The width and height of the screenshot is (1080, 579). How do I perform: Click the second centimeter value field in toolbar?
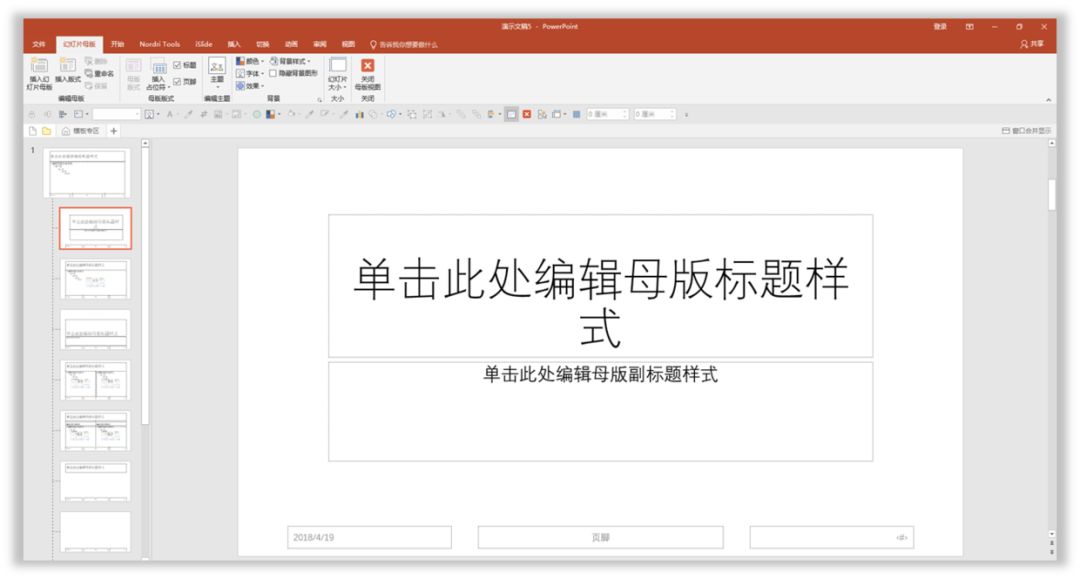tap(654, 114)
